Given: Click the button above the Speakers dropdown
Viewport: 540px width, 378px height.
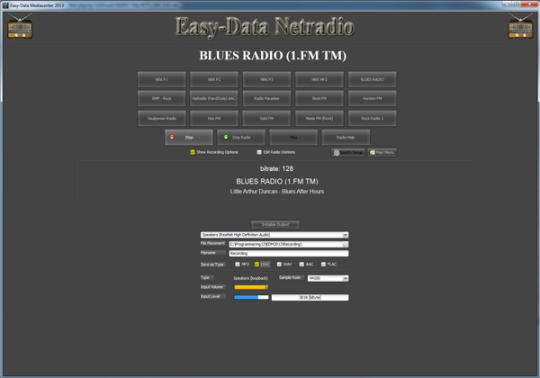Looking at the screenshot, I should [275, 224].
